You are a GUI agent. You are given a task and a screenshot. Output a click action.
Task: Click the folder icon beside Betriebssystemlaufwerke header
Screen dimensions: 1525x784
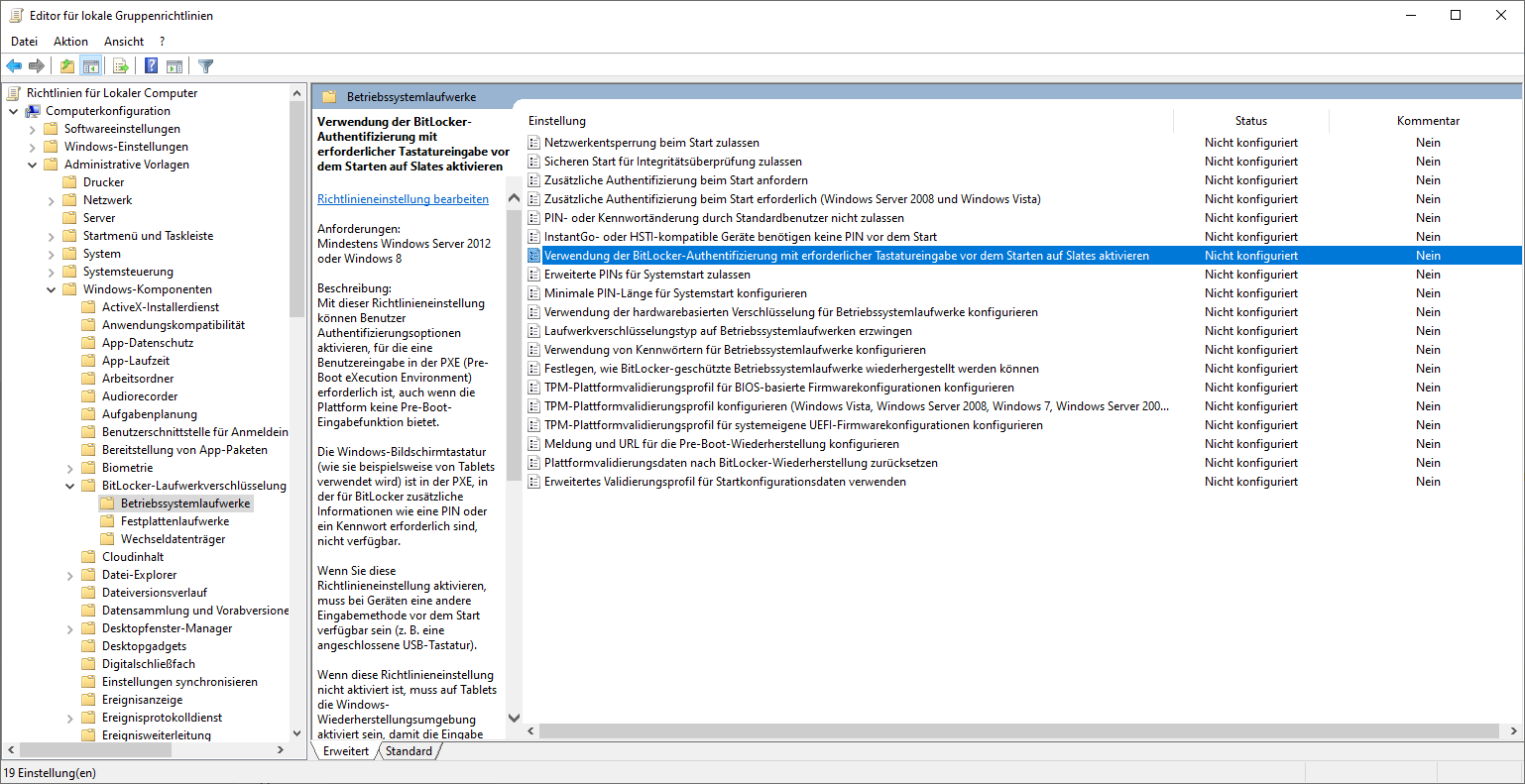click(x=327, y=96)
